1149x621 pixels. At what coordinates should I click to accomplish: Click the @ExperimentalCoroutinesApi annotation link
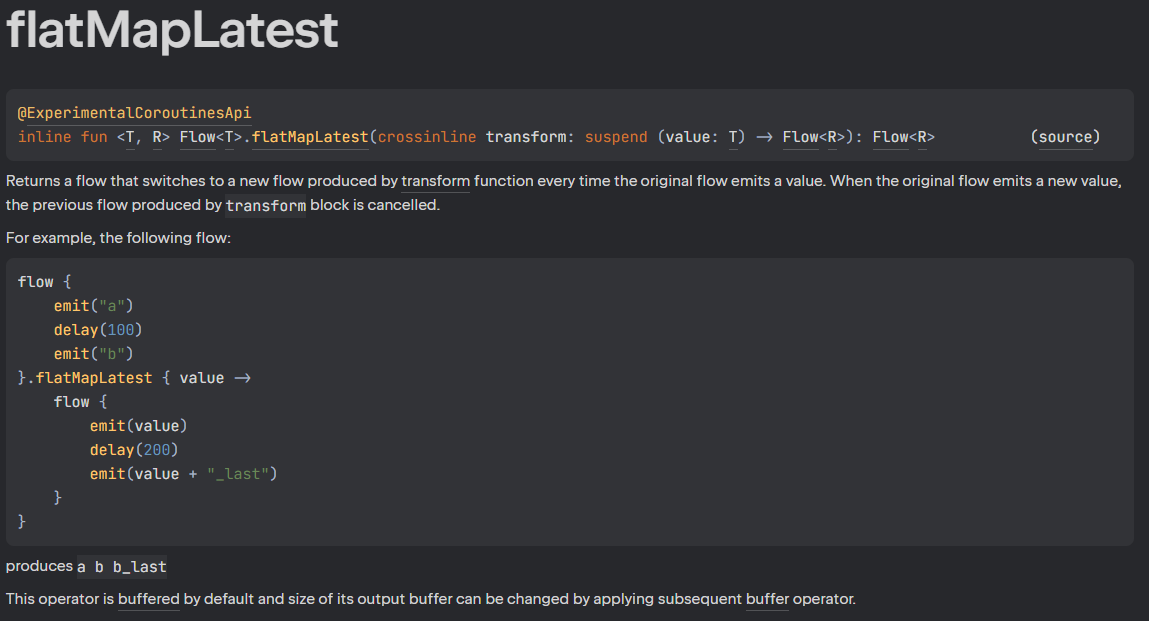click(134, 113)
